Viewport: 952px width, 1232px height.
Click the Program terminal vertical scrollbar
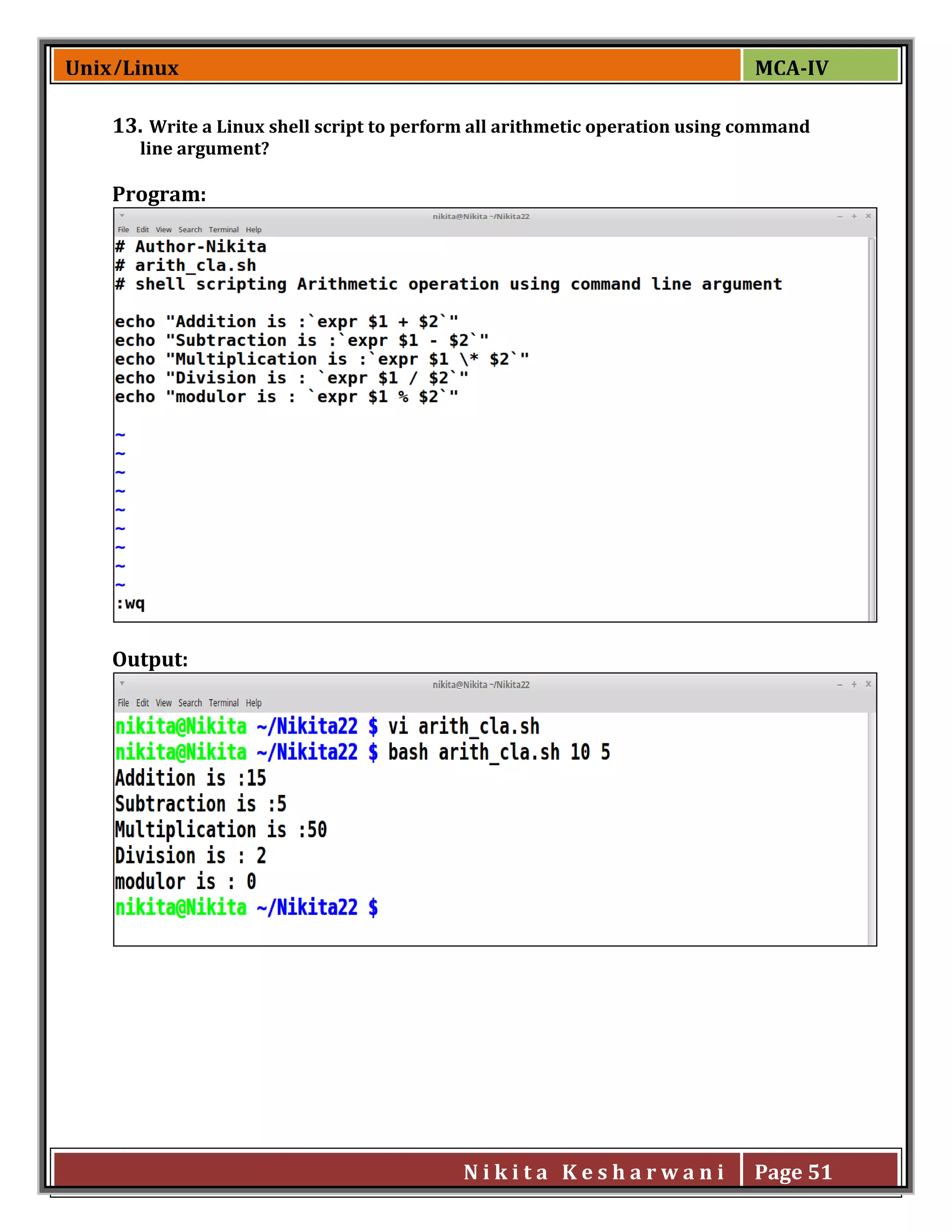pos(872,429)
